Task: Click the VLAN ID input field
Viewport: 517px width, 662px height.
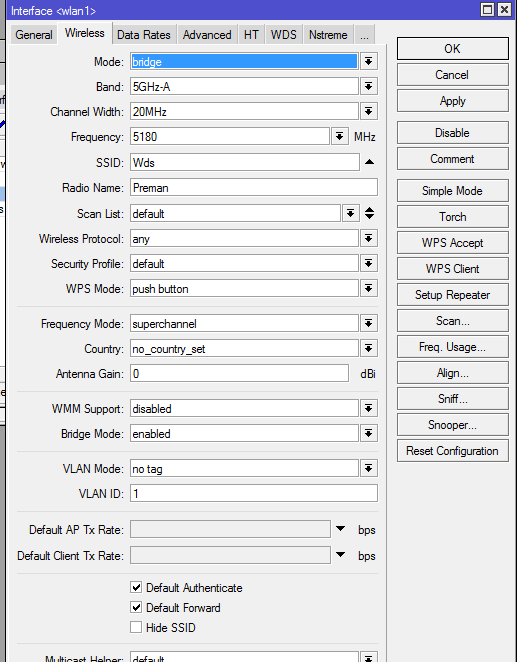Action: click(x=254, y=493)
